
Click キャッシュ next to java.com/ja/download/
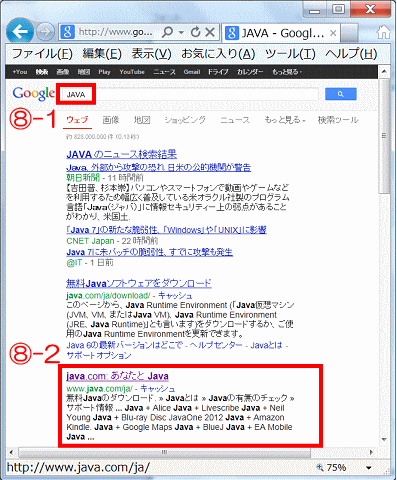175,296
